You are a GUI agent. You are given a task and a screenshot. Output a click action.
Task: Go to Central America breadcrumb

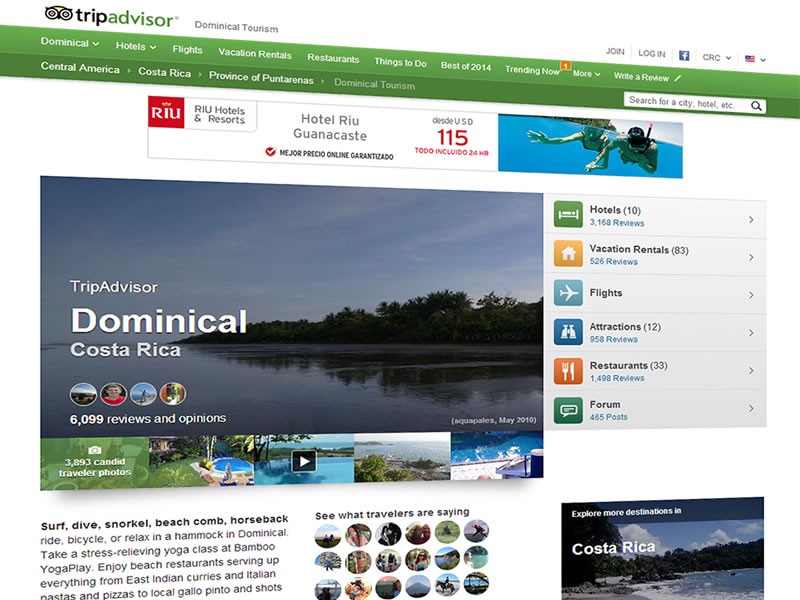[80, 67]
